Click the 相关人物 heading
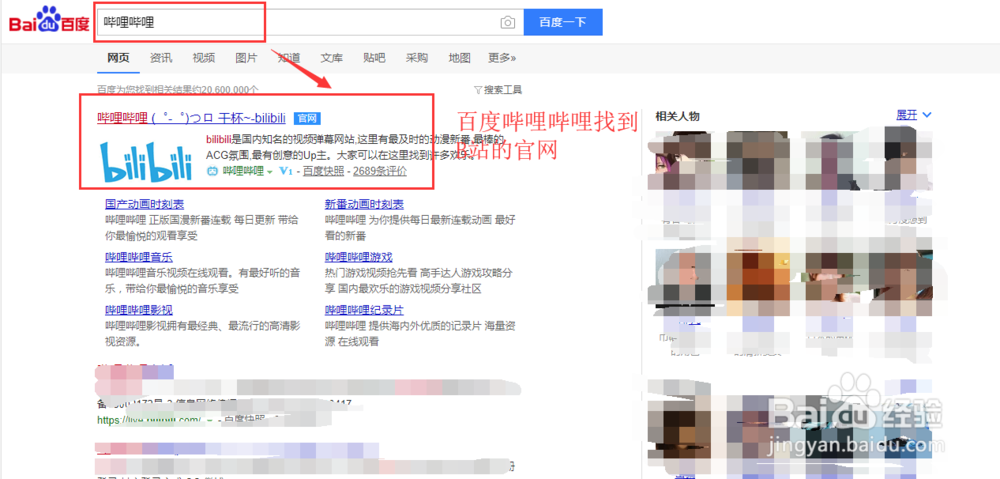 point(677,116)
